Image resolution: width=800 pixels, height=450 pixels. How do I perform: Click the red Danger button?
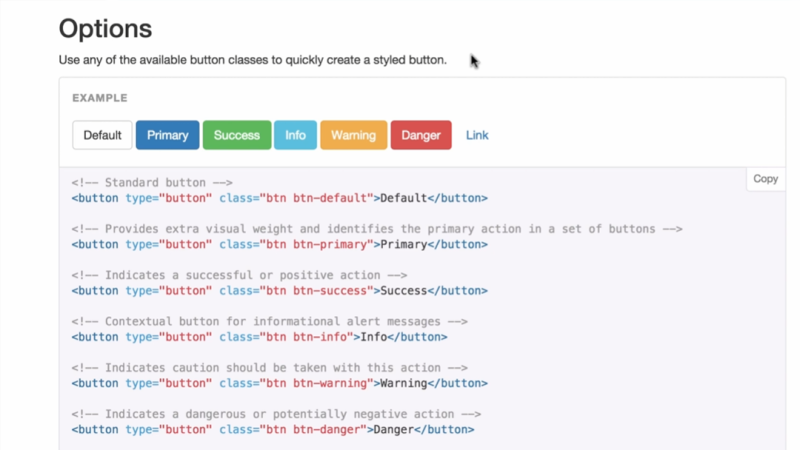421,135
